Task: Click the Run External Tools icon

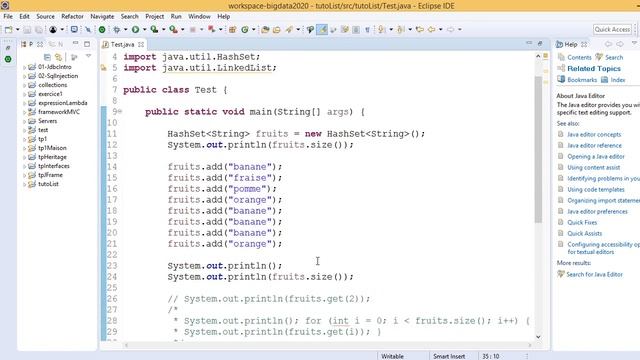Action: [173, 29]
